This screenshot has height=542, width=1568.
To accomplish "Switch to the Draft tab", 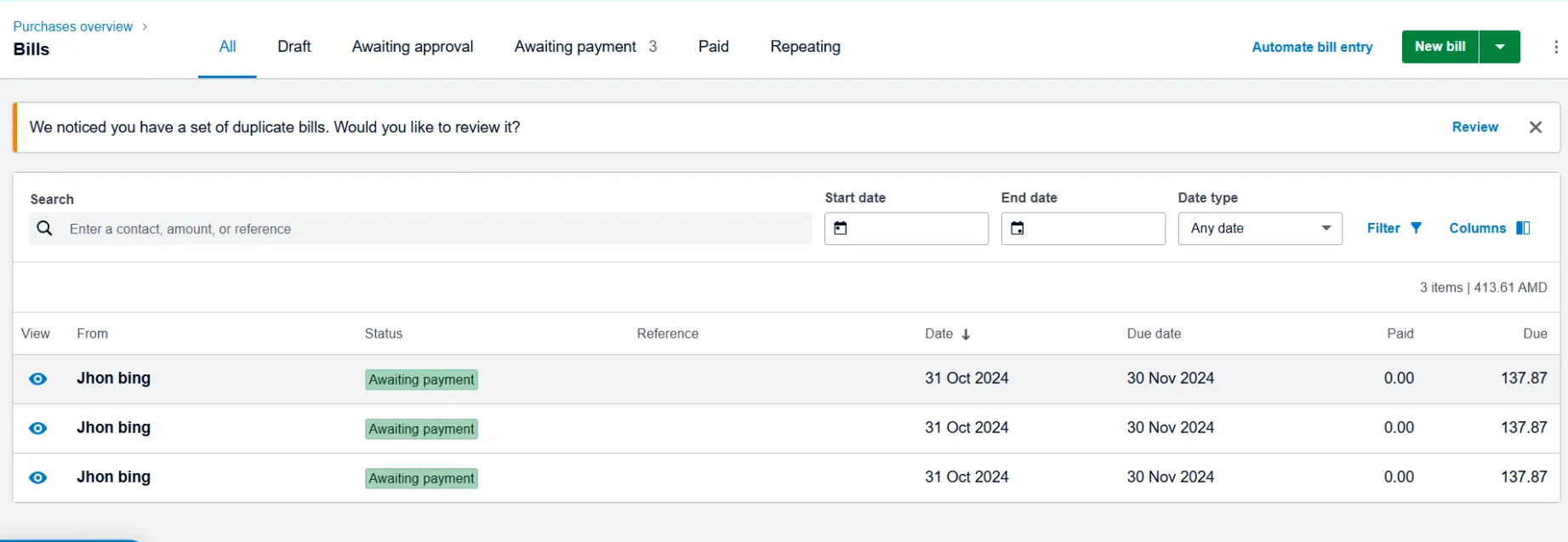I will (294, 47).
